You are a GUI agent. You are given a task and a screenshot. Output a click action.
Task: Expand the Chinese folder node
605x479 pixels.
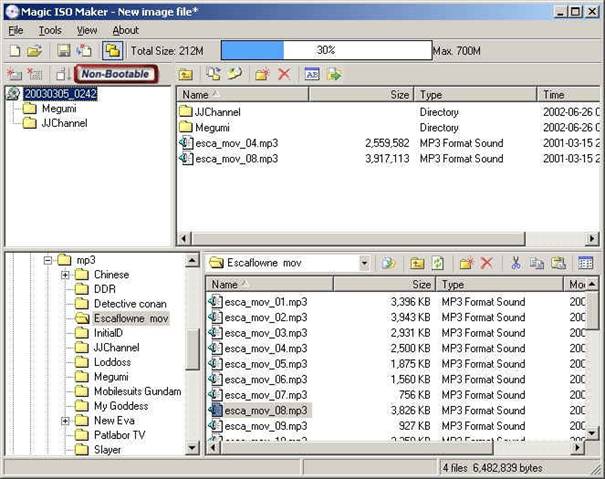[x=65, y=275]
